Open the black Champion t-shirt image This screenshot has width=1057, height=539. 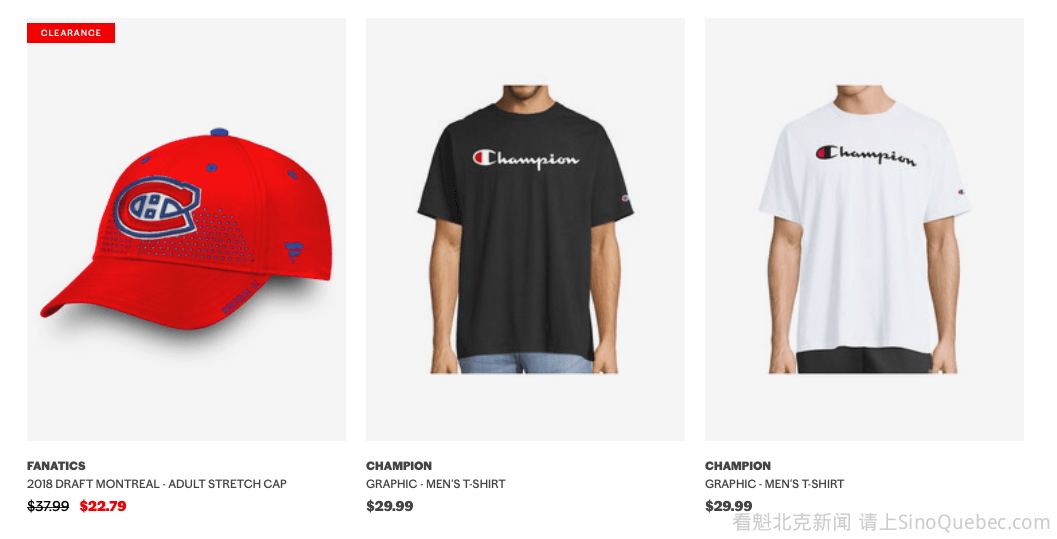click(525, 229)
